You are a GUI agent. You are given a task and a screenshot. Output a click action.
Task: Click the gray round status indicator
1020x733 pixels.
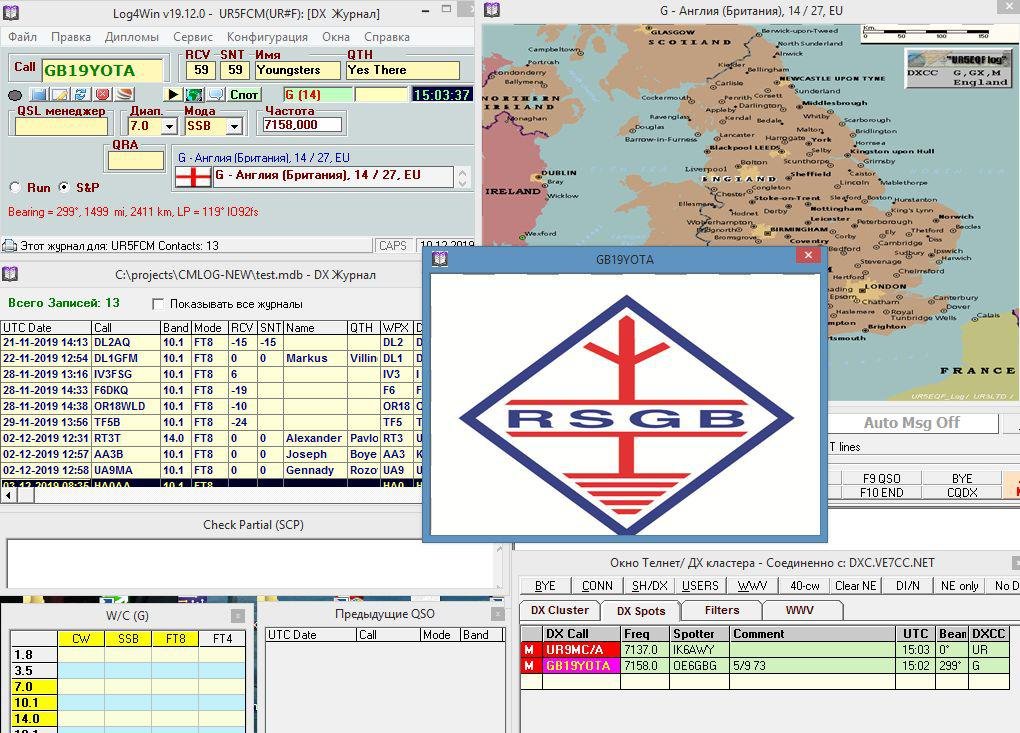point(15,95)
